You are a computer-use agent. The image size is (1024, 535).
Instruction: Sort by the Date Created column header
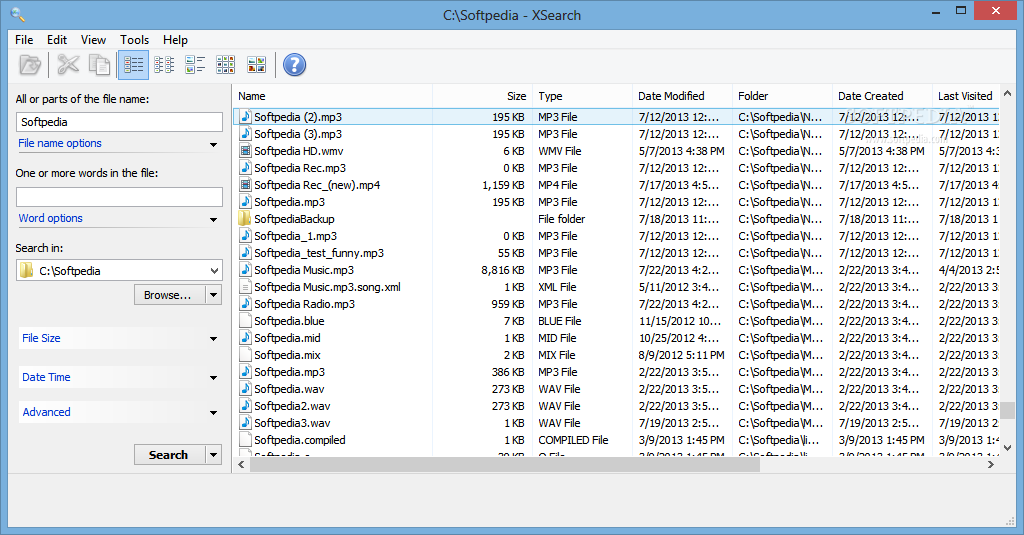pyautogui.click(x=882, y=96)
